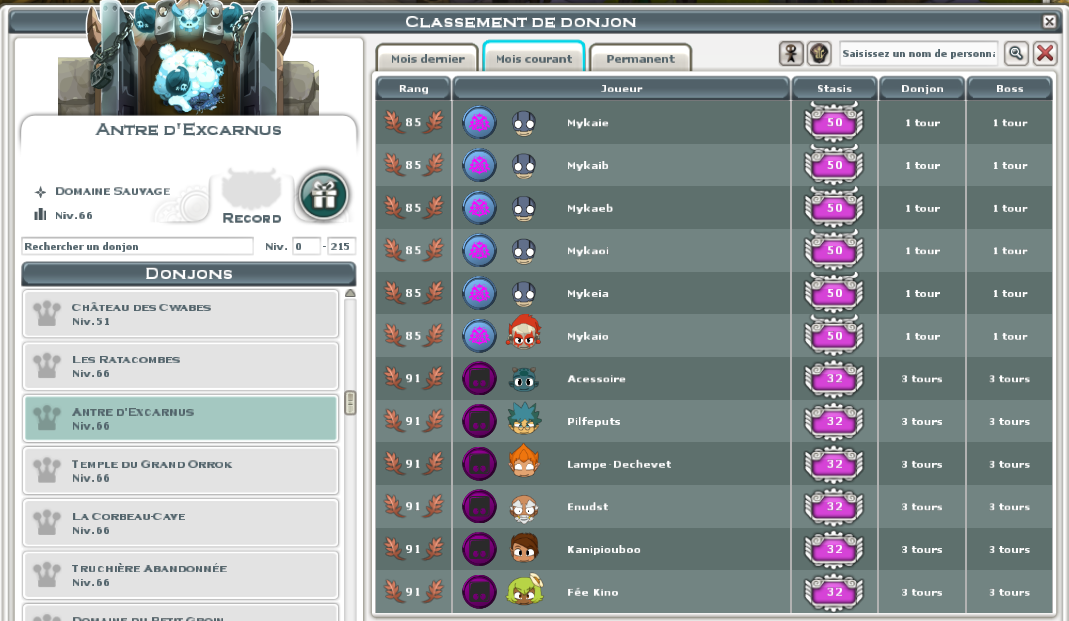Click the magnifying glass search button

1016,53
